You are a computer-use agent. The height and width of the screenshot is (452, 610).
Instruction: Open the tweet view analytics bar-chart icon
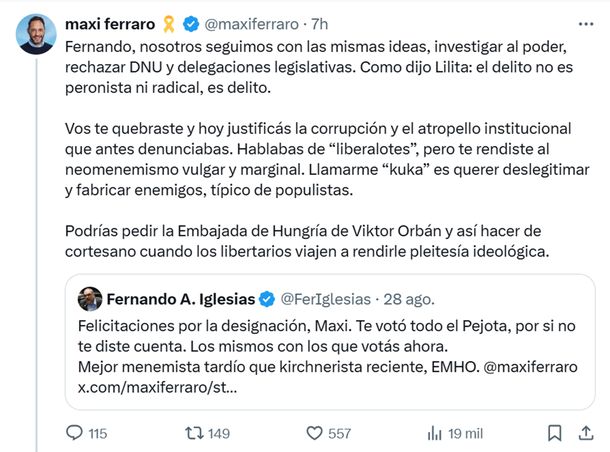click(435, 433)
